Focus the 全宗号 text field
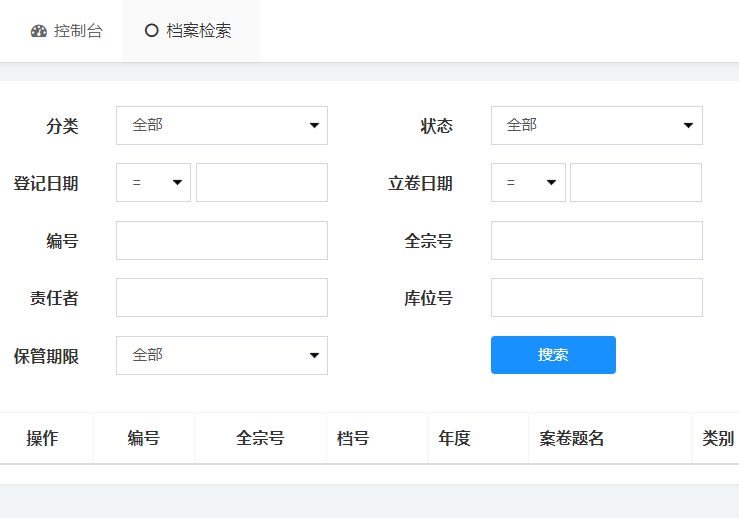 597,240
